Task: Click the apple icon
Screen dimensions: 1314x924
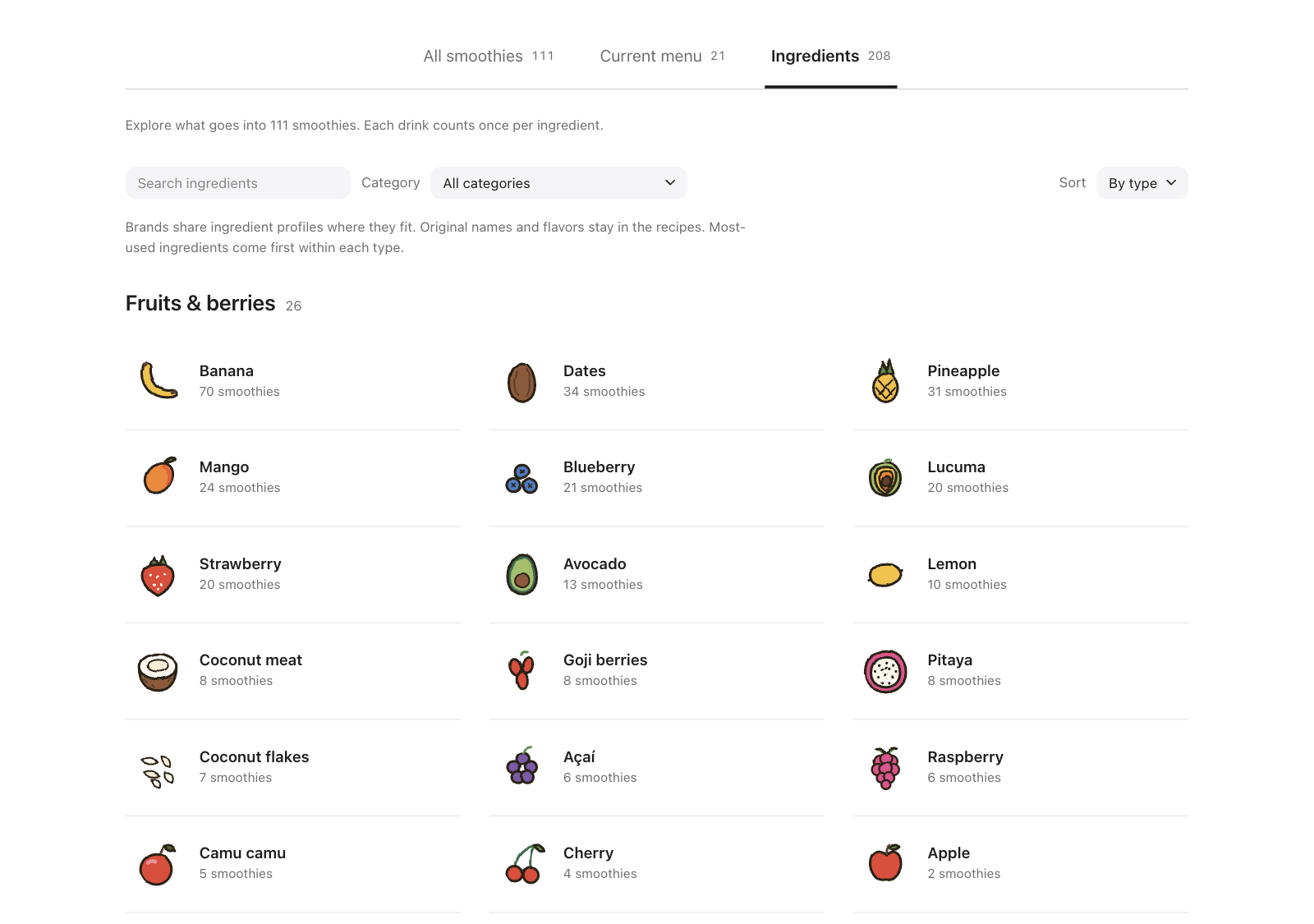Action: (x=886, y=863)
